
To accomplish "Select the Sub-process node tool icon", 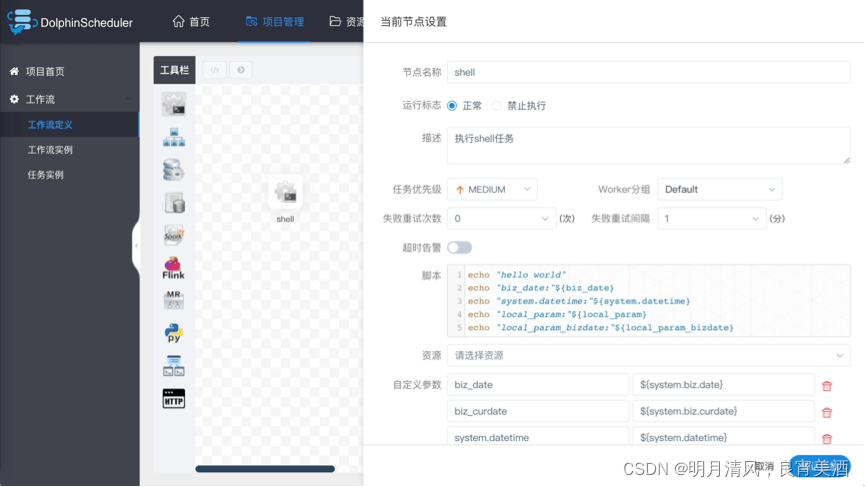I will click(x=174, y=137).
